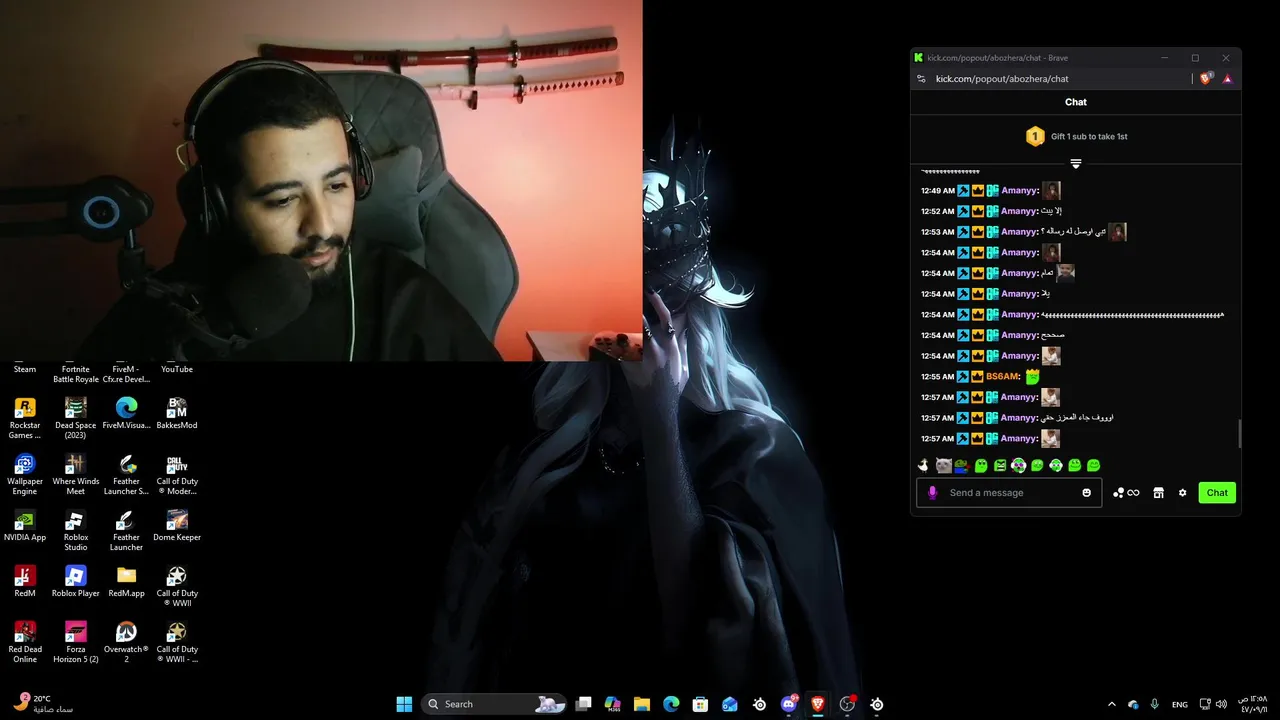
Task: Open Roblox Player desktop icon
Action: pyautogui.click(x=75, y=581)
